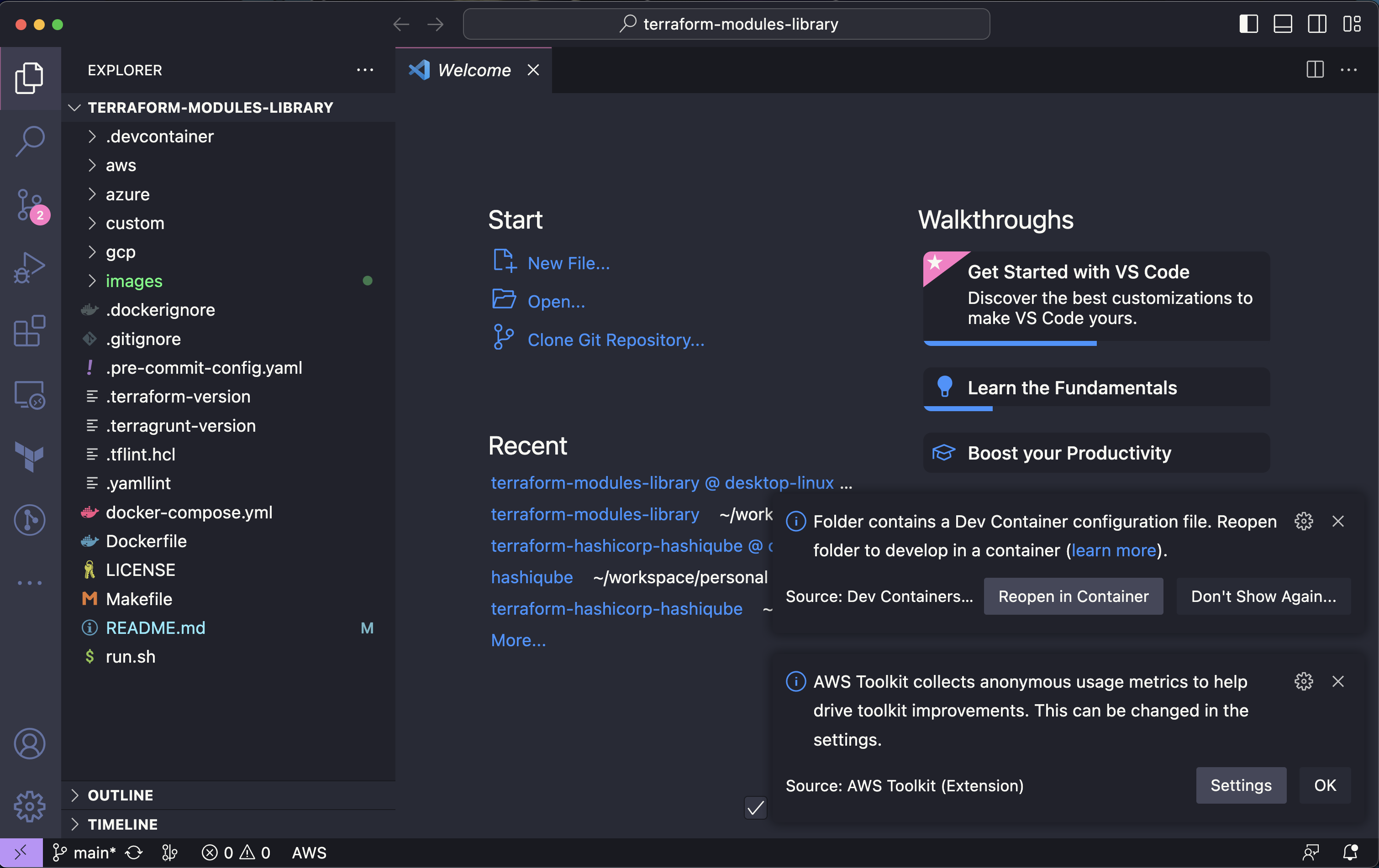Select the Welcome tab
The image size is (1379, 868).
(474, 70)
